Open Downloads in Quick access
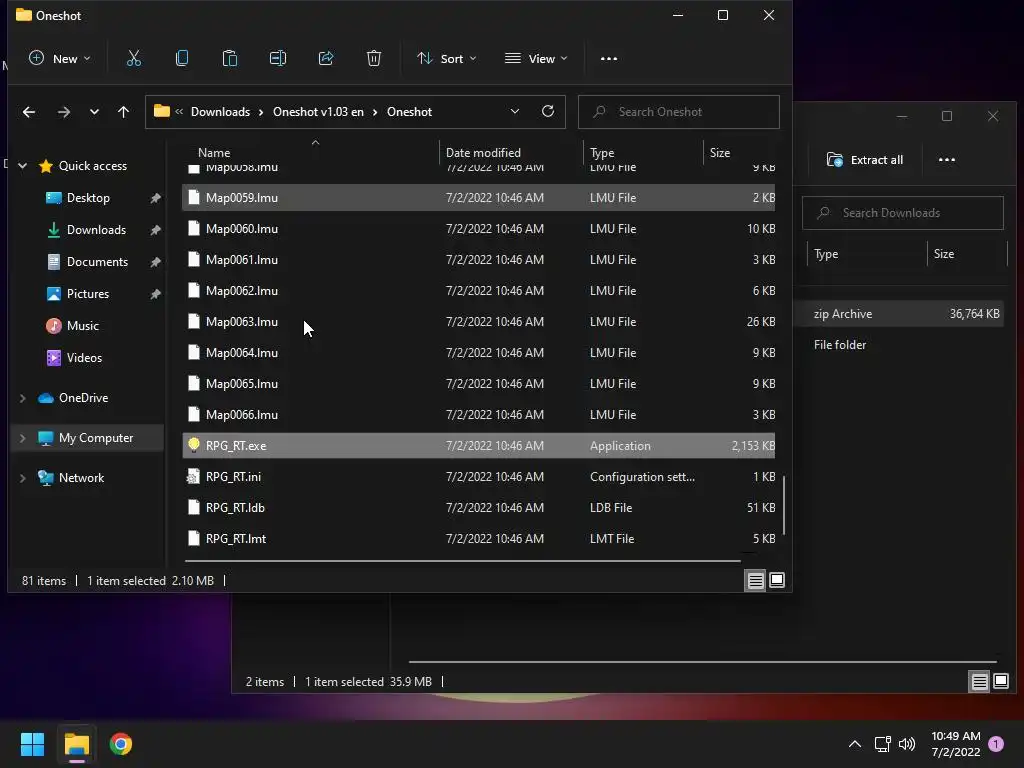 [96, 230]
